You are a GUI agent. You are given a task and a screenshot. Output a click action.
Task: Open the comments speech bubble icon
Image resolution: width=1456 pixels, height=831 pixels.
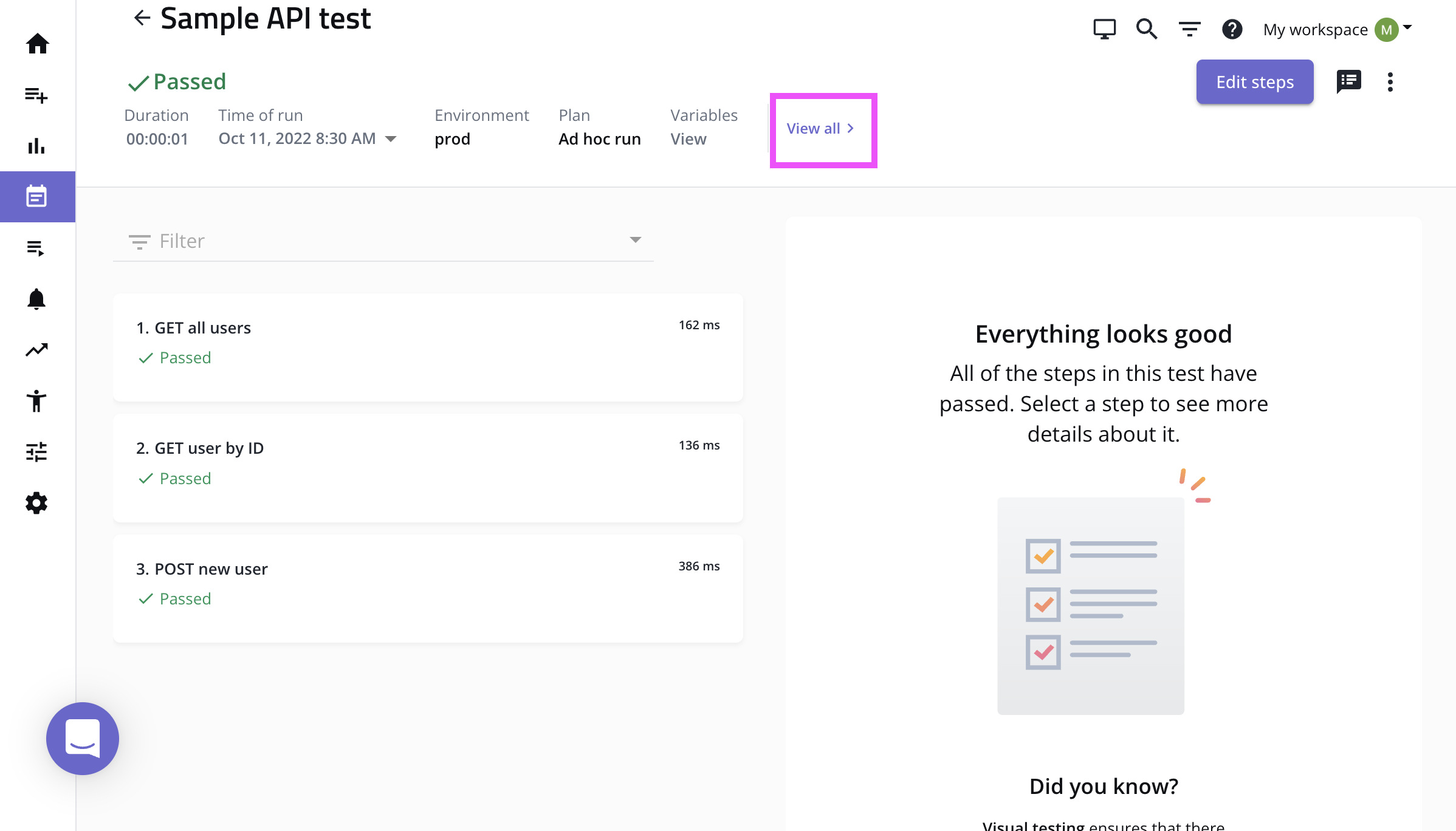pos(1348,81)
